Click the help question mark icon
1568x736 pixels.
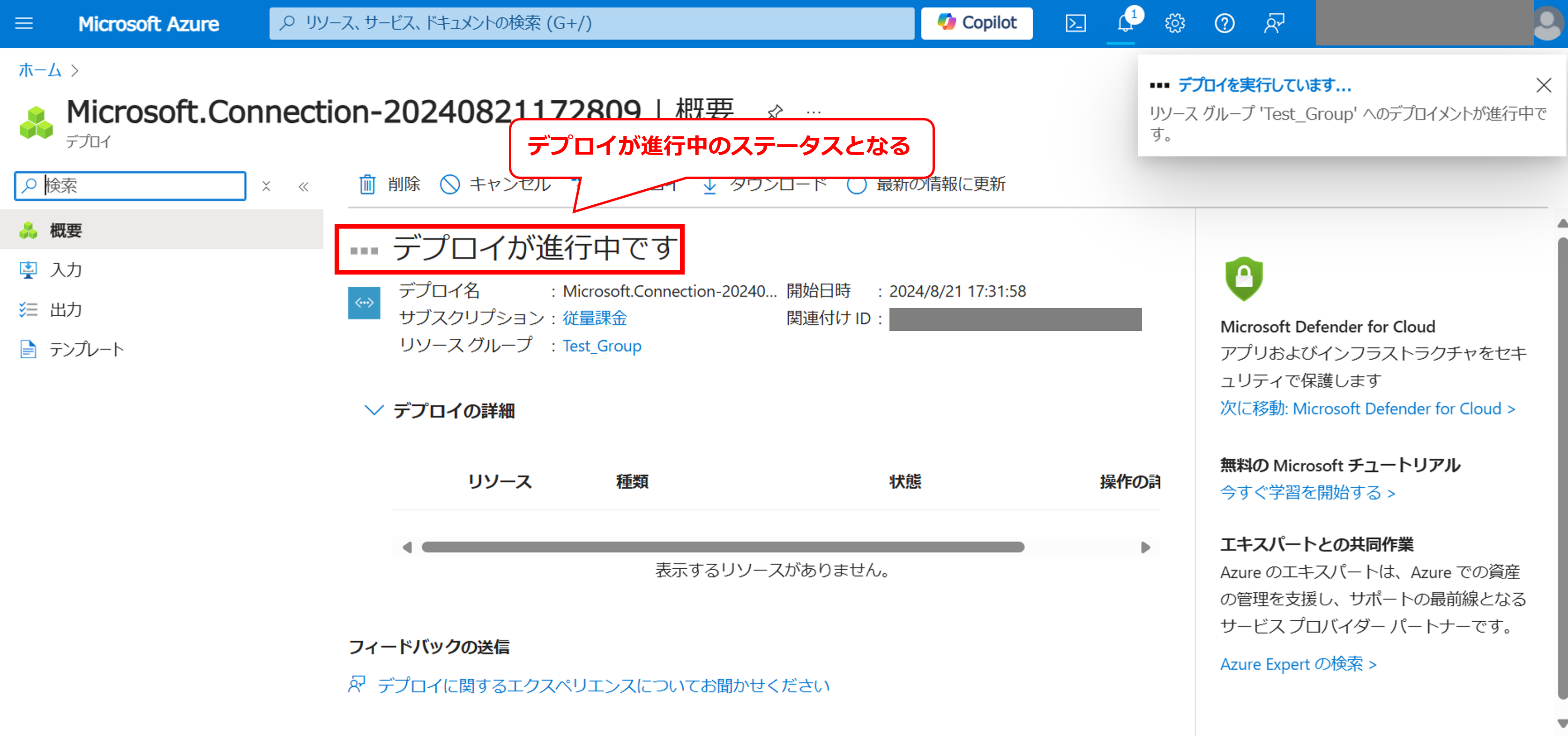[1224, 23]
